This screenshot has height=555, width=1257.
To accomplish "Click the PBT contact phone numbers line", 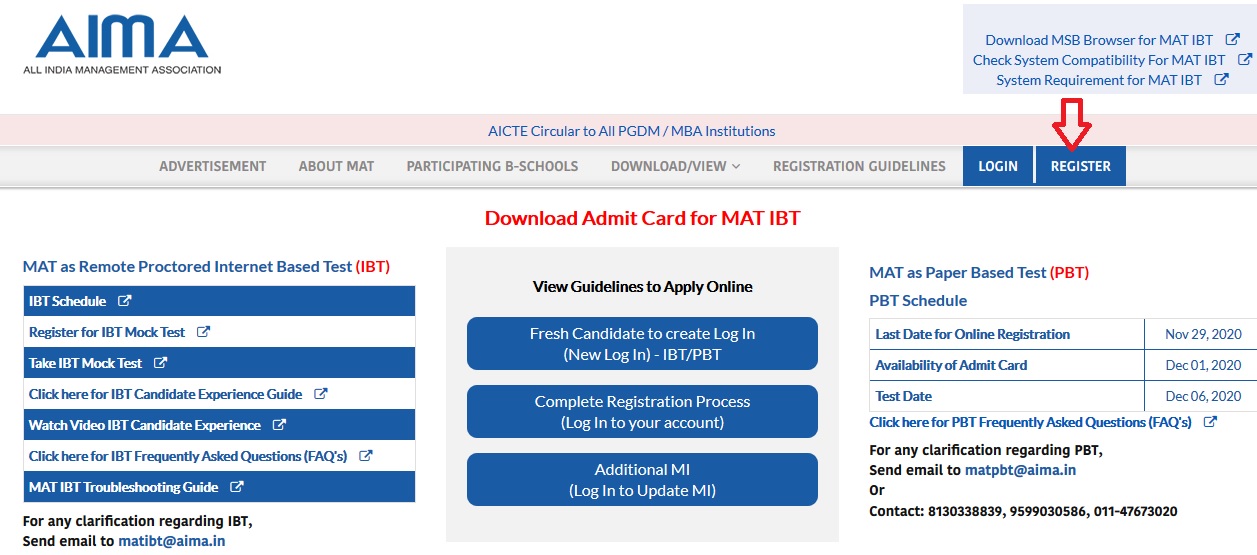I will pyautogui.click(x=1023, y=511).
